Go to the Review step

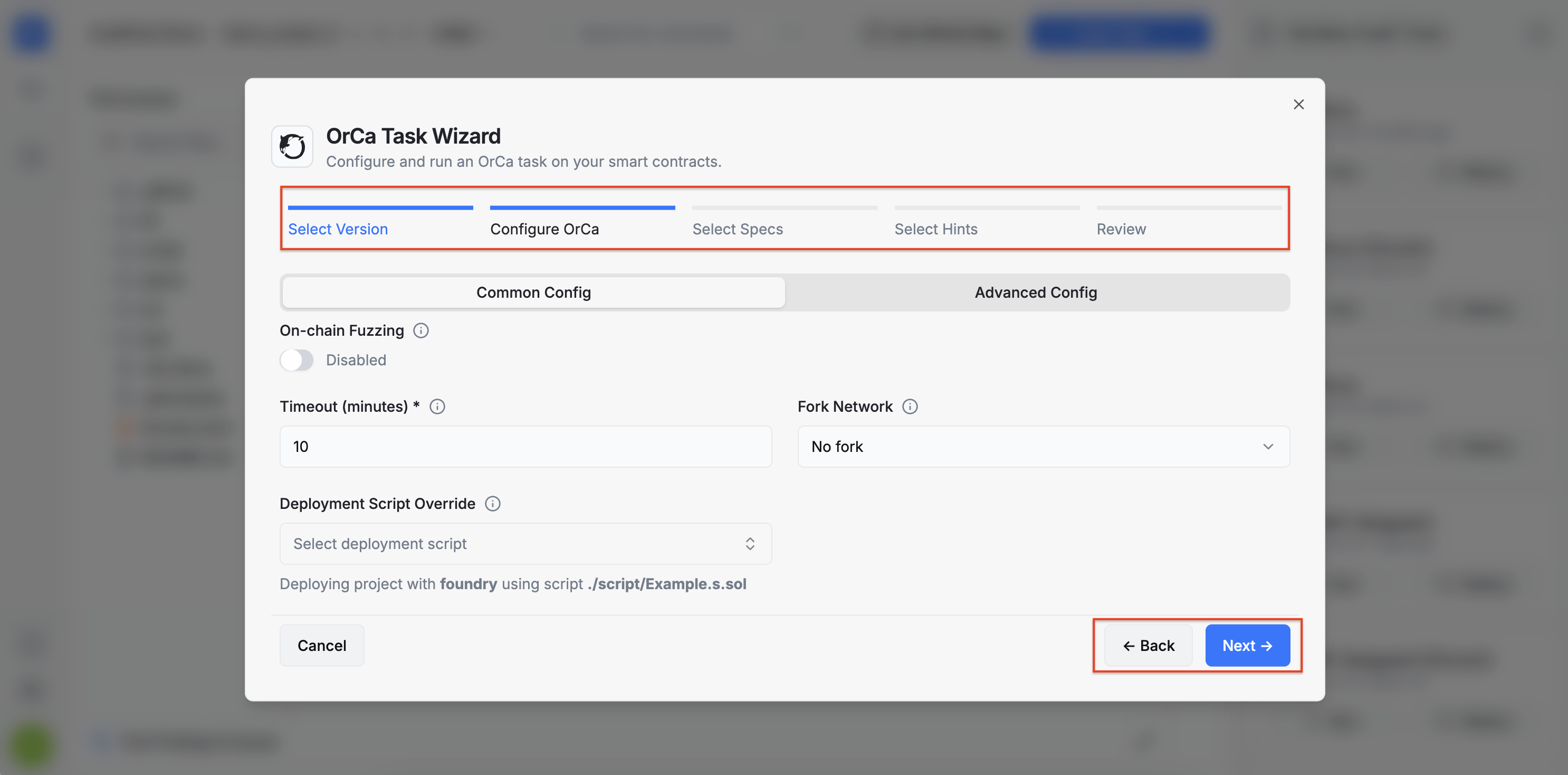click(x=1189, y=222)
